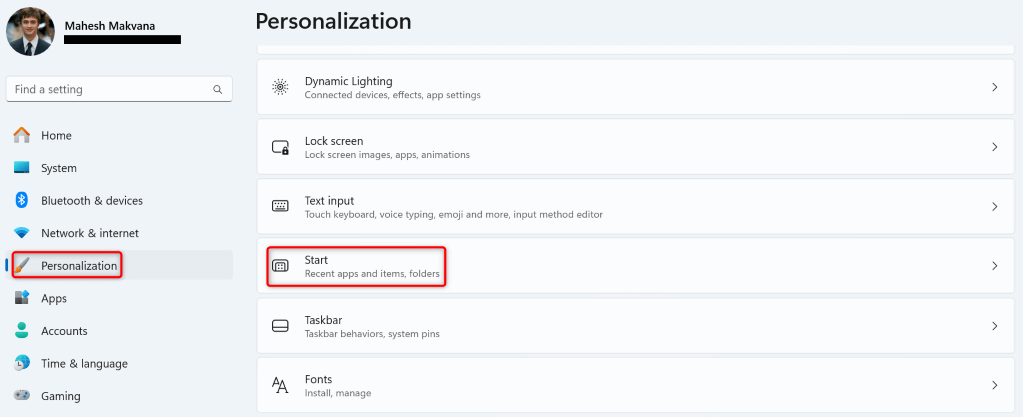Open Time & language section

pyautogui.click(x=83, y=363)
